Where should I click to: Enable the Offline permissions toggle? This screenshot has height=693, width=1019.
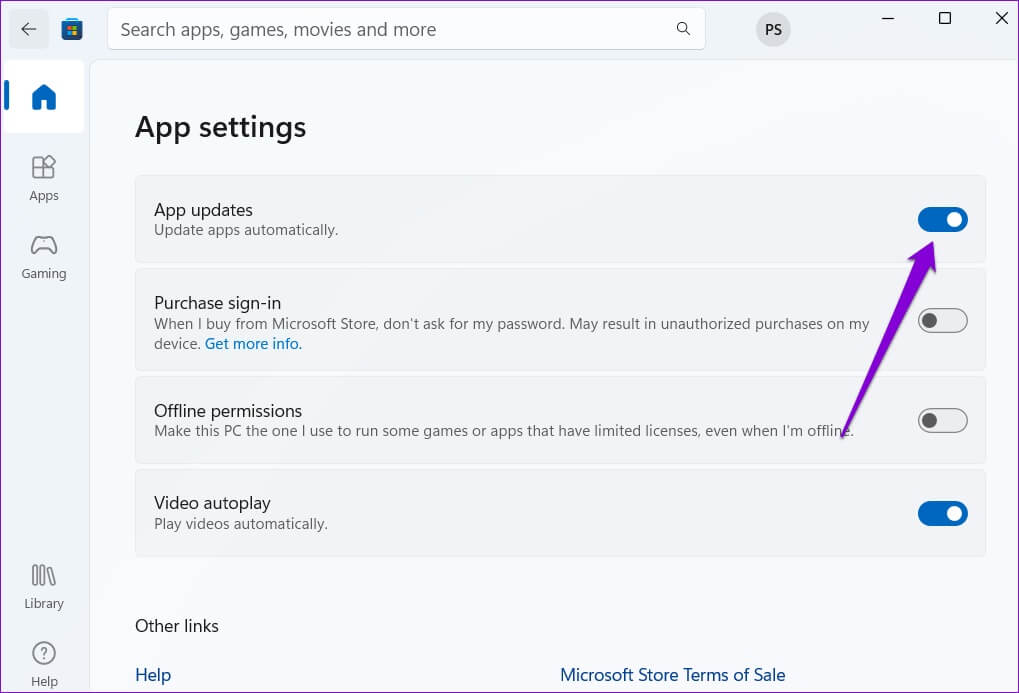(942, 421)
